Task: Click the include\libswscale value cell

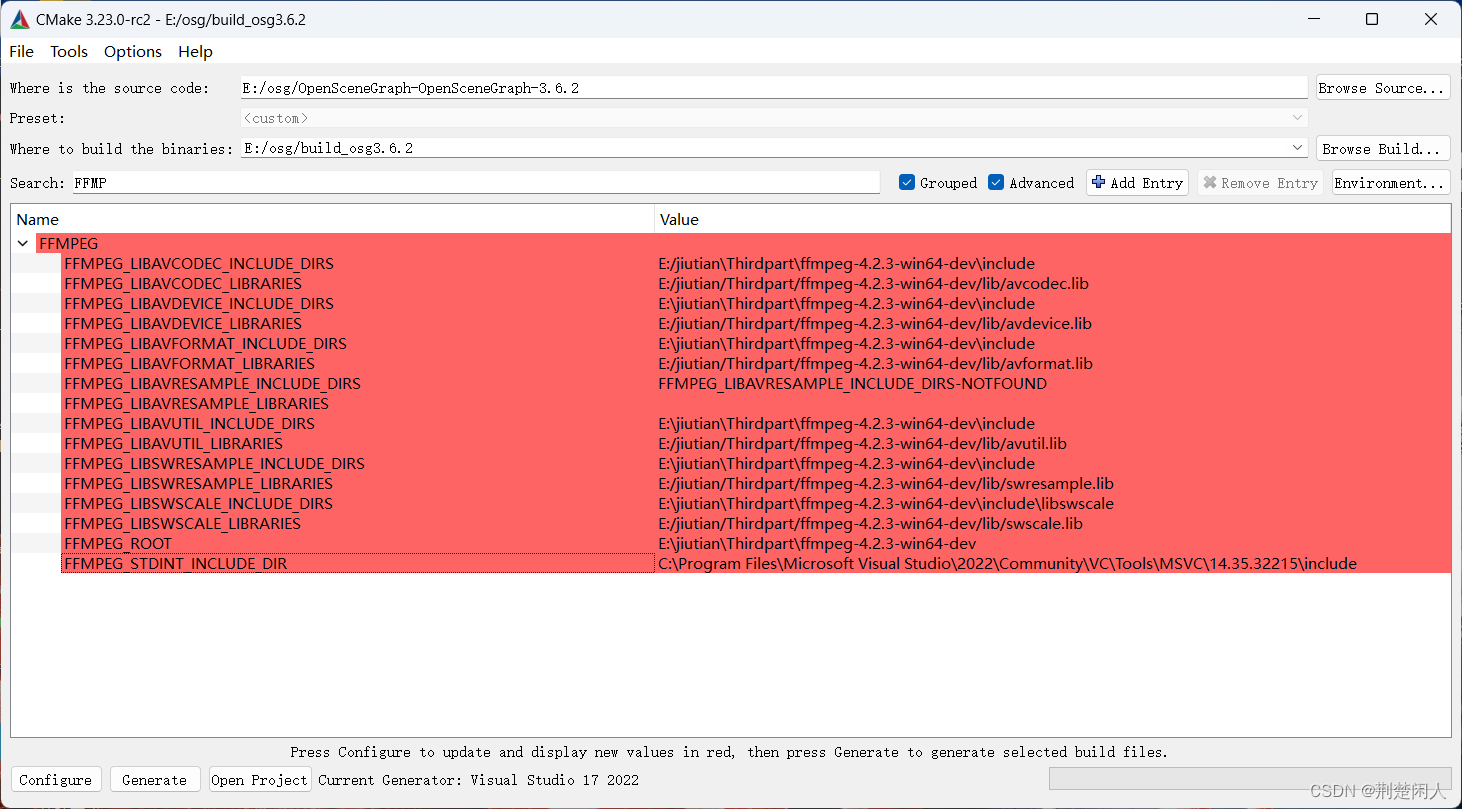Action: tap(886, 504)
